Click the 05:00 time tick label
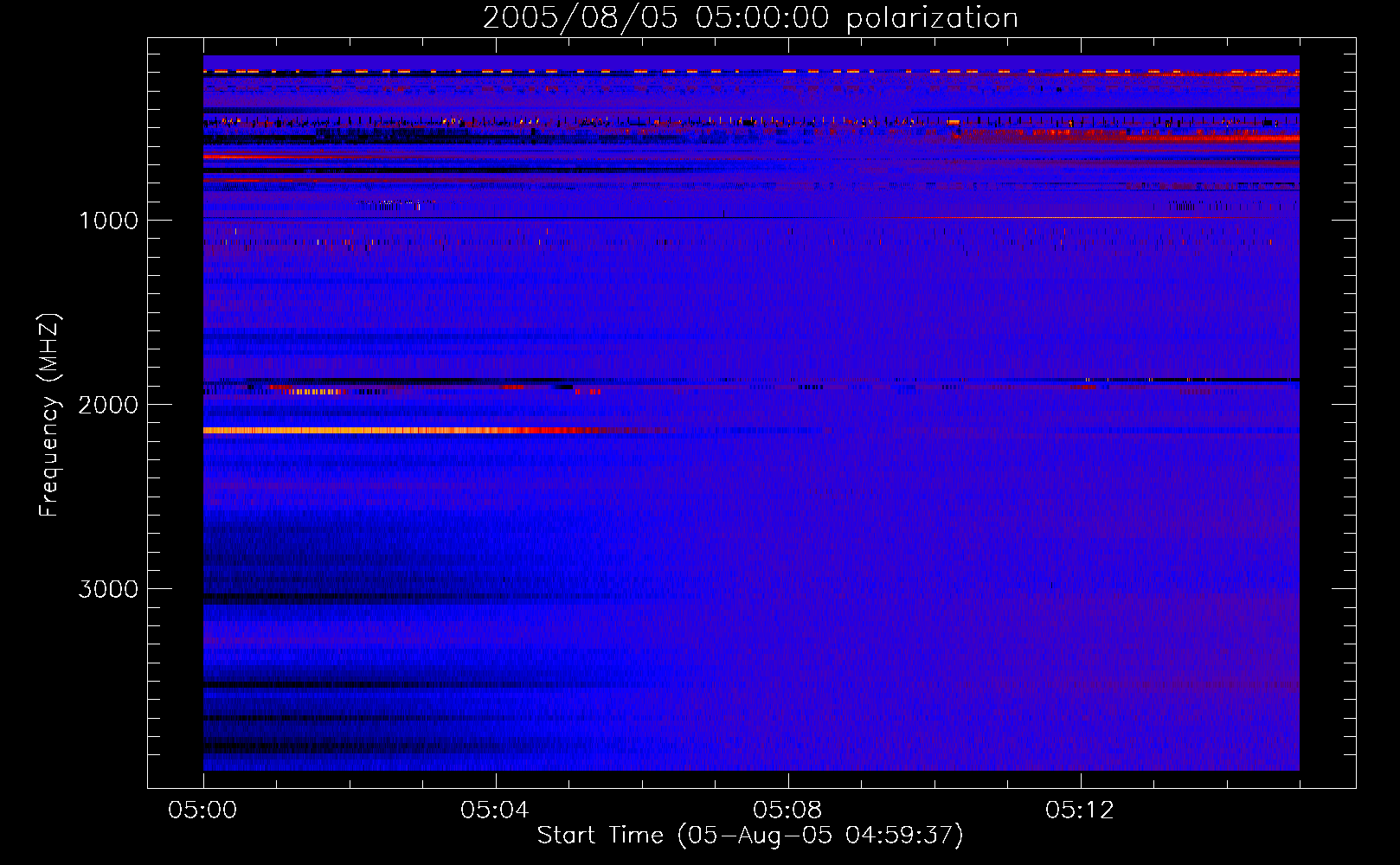1400x865 pixels. click(x=202, y=811)
